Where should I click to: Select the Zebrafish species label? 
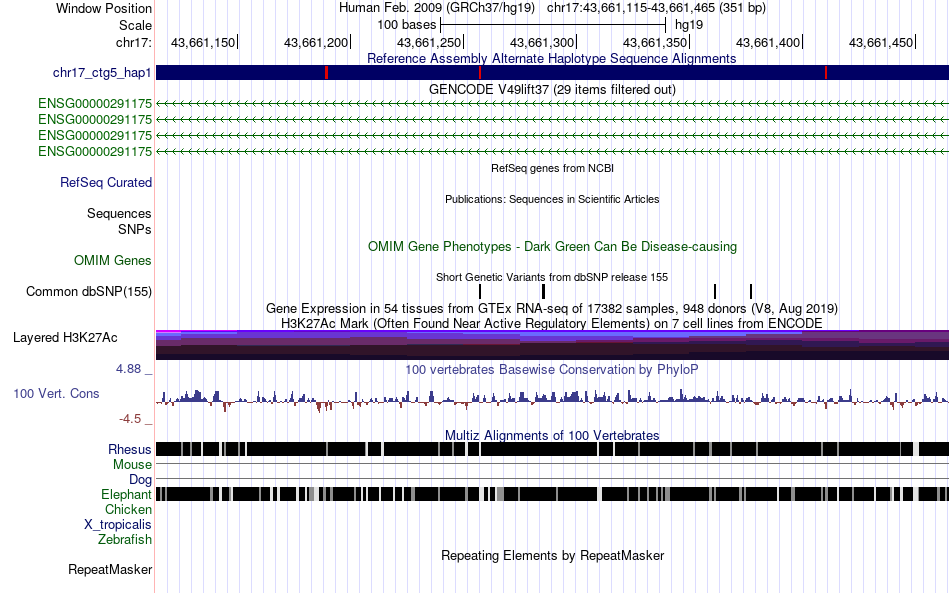point(125,539)
